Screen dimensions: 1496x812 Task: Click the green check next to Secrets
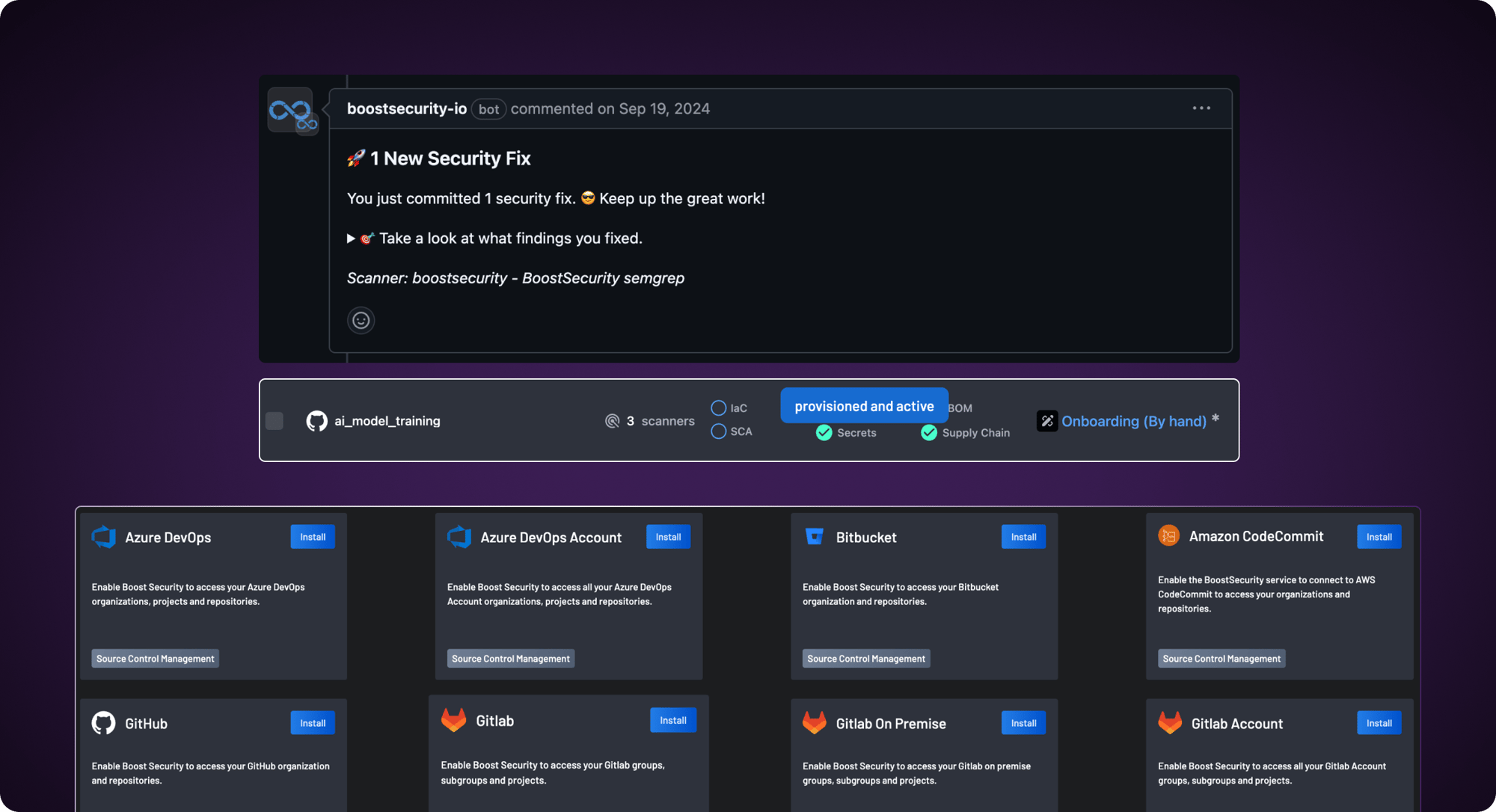click(824, 433)
